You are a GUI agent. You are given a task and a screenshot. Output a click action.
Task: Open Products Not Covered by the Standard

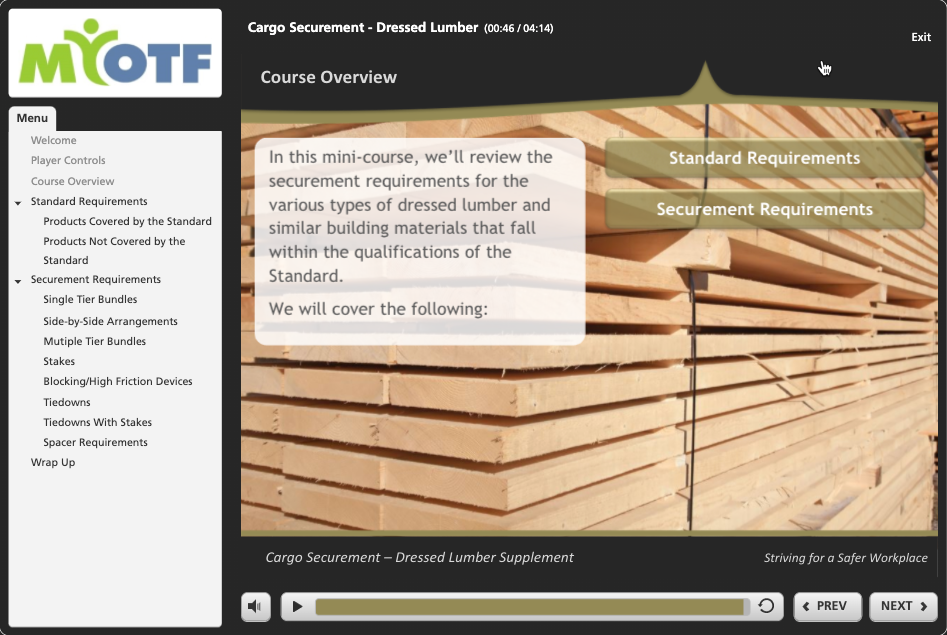click(x=114, y=251)
